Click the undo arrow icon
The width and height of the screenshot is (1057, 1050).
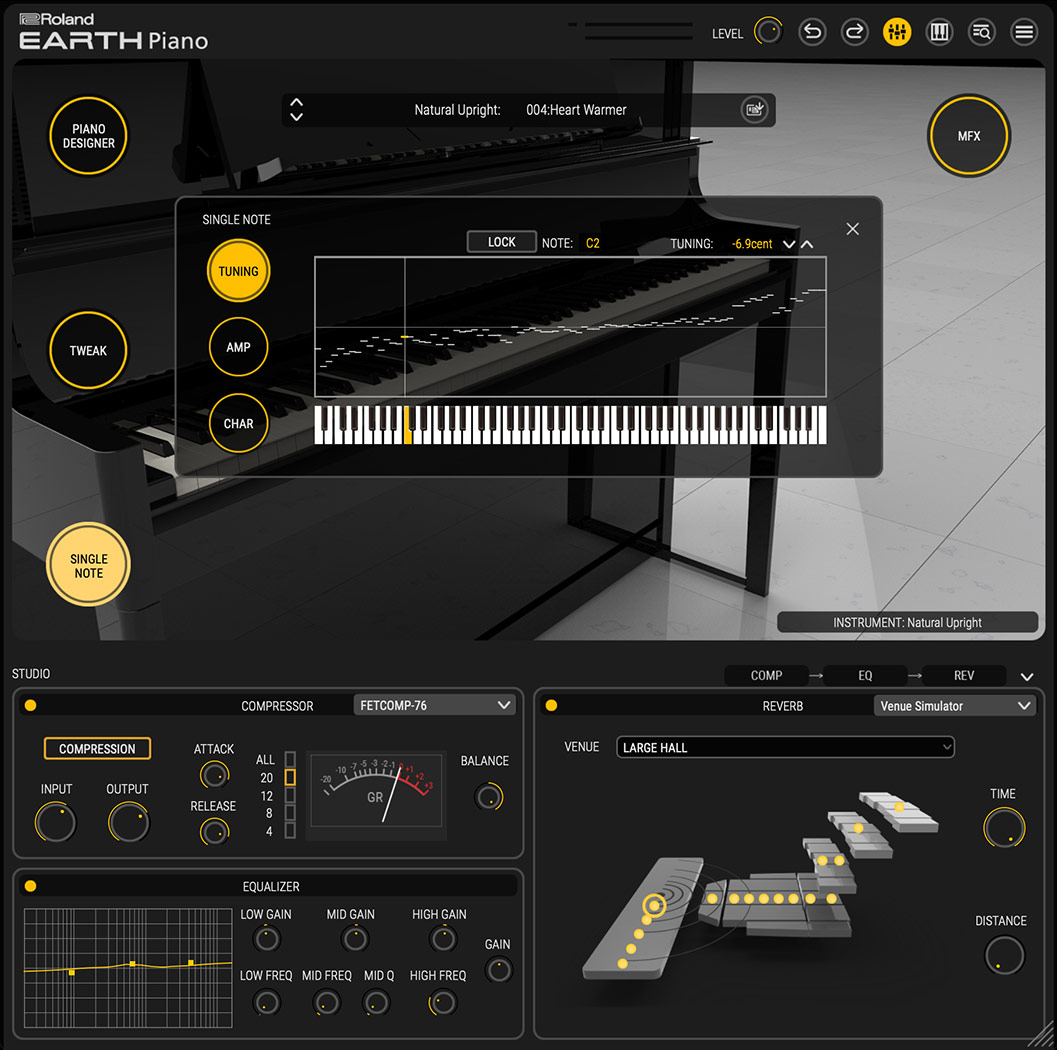point(812,32)
